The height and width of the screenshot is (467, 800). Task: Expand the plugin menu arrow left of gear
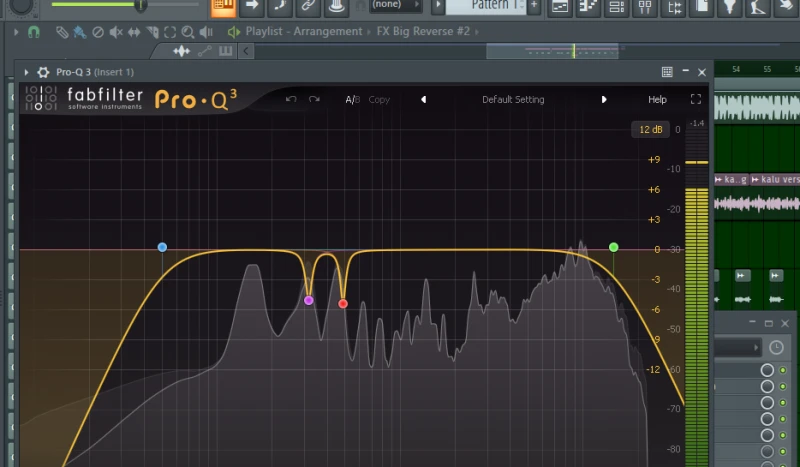click(27, 72)
